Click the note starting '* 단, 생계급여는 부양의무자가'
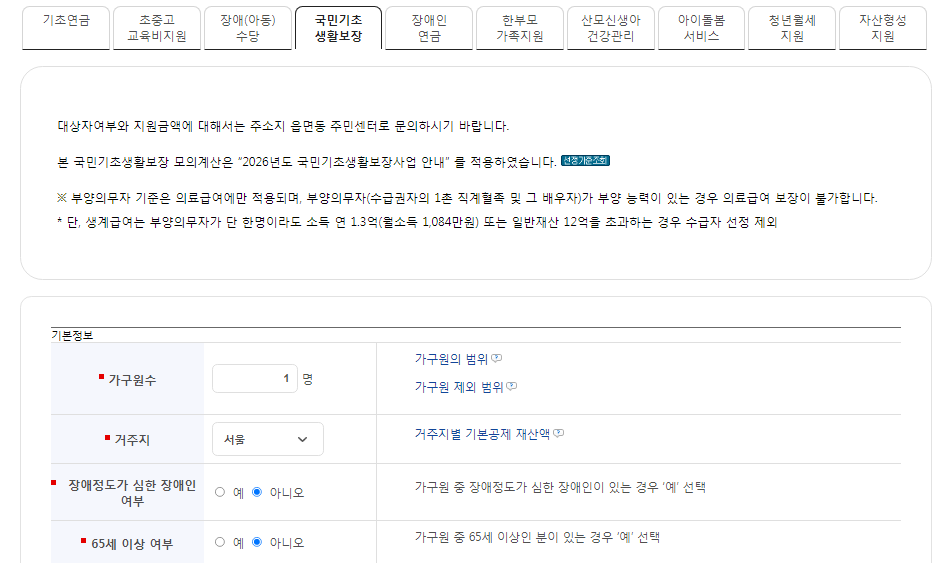 pos(417,222)
